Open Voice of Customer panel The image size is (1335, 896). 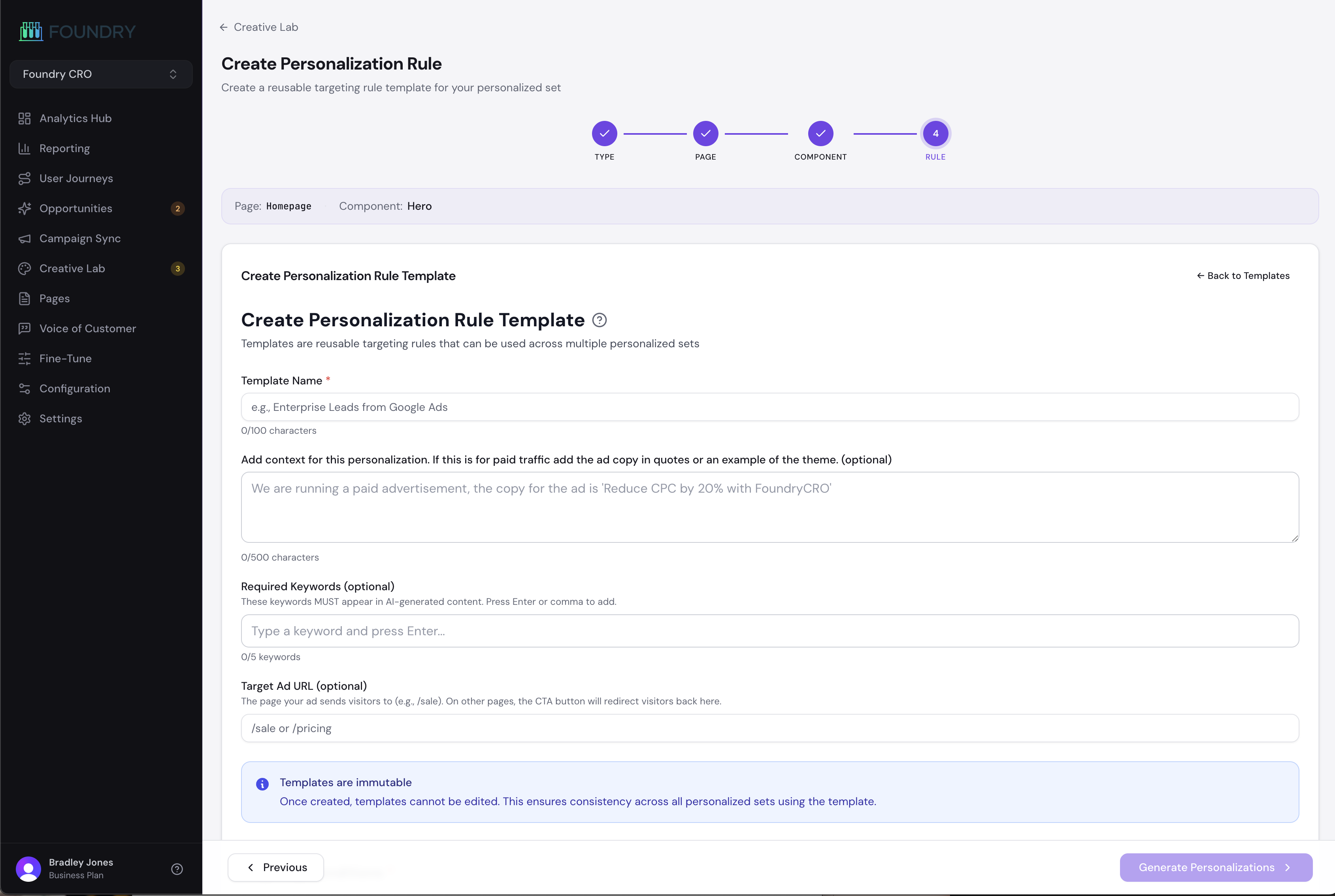pyautogui.click(x=87, y=328)
